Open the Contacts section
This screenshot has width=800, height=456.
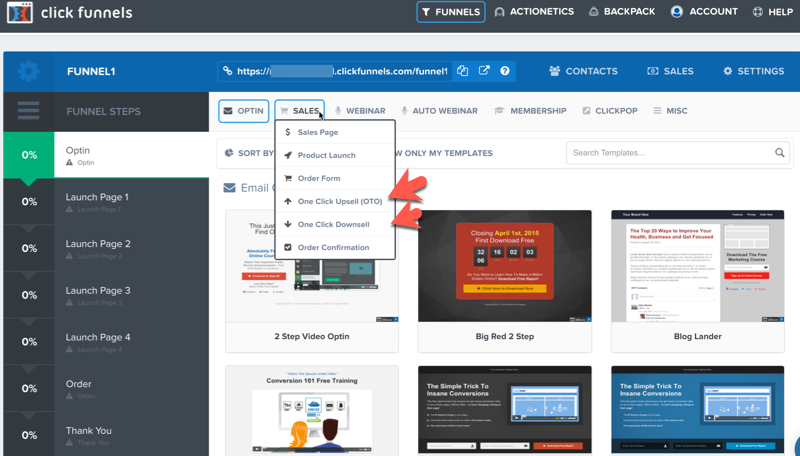(583, 71)
